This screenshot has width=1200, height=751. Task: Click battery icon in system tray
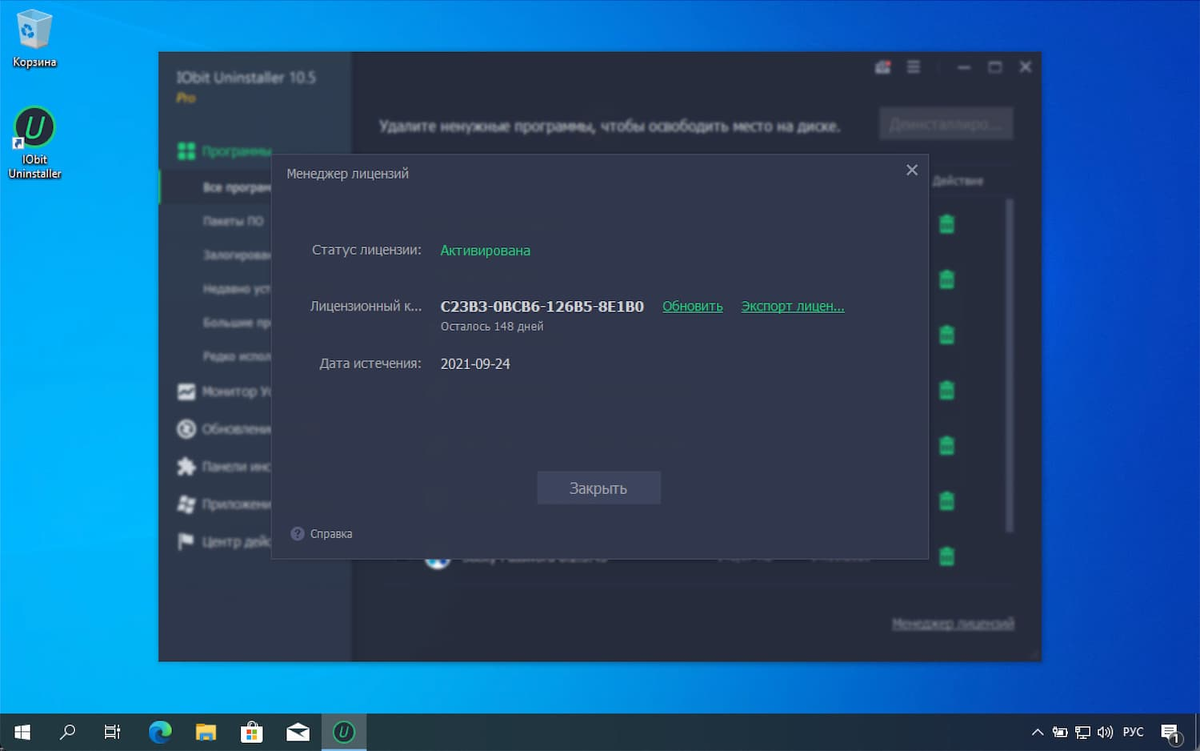[1059, 732]
